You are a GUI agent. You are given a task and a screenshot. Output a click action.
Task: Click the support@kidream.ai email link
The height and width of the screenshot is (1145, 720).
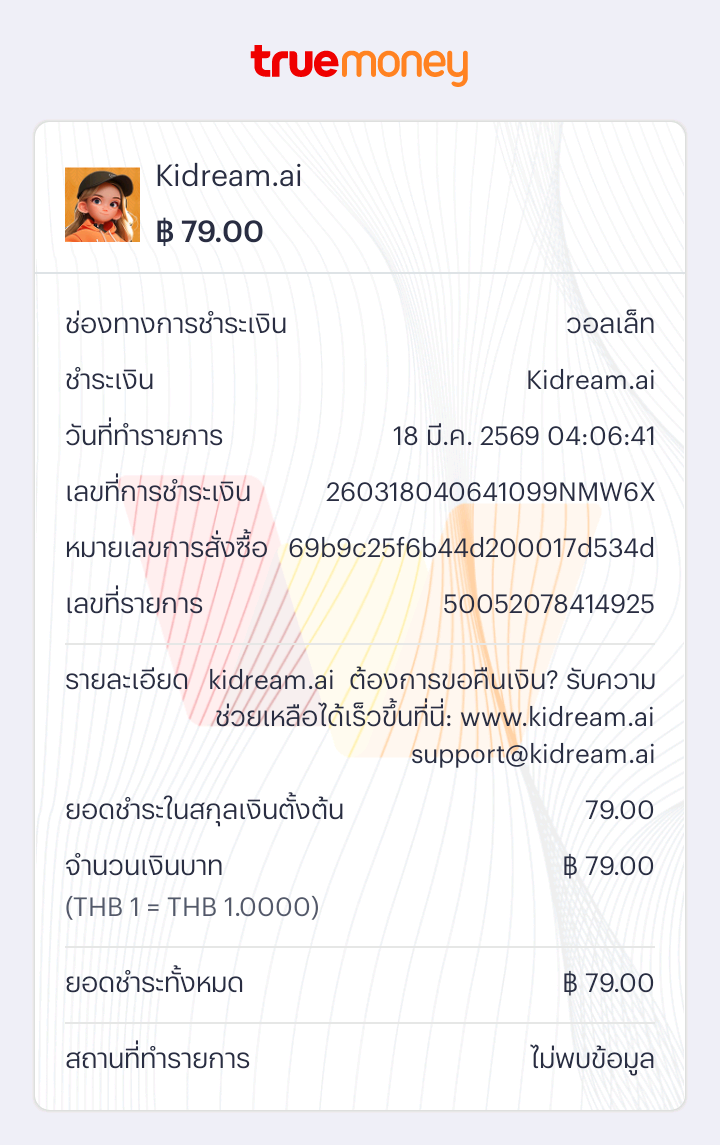[x=533, y=754]
